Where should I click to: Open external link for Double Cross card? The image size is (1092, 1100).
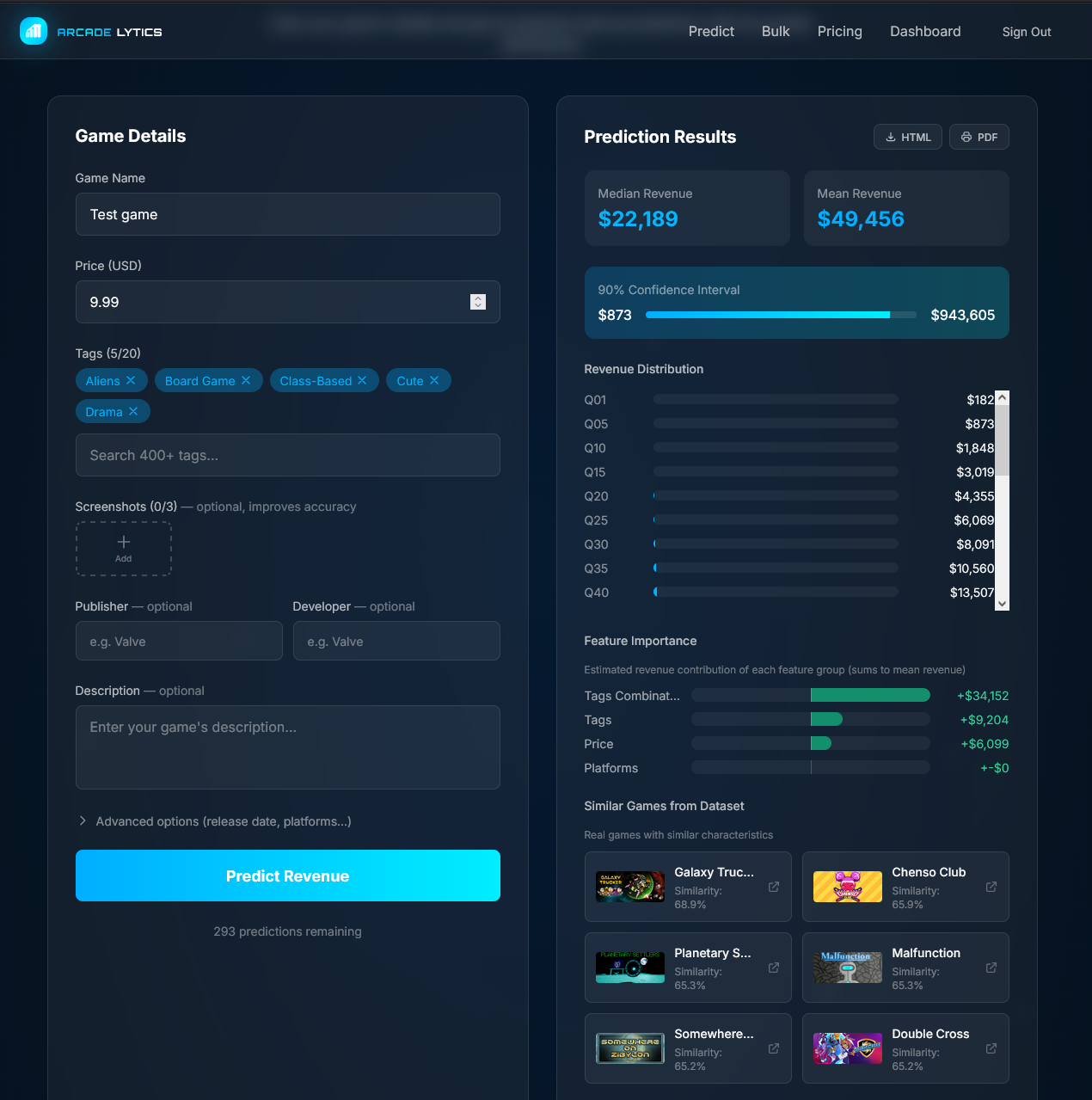pos(991,1048)
